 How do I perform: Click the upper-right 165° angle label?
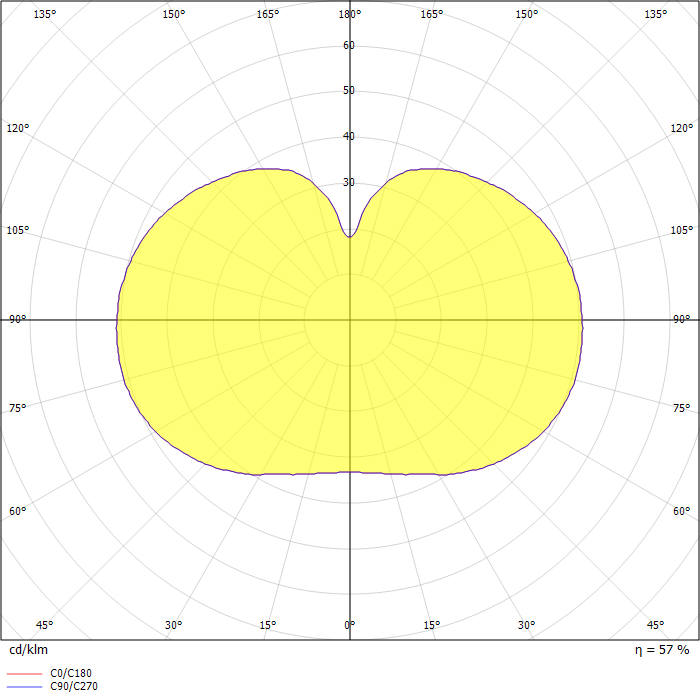click(x=432, y=14)
